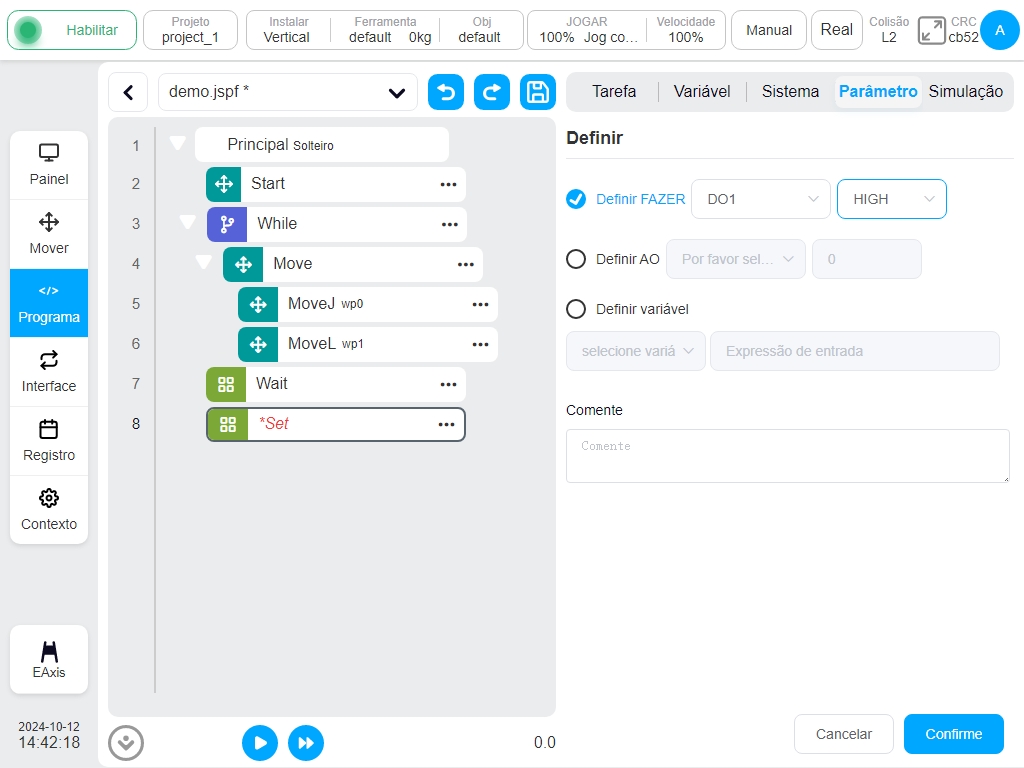
Task: Switch to the Simulação tab
Action: (965, 91)
